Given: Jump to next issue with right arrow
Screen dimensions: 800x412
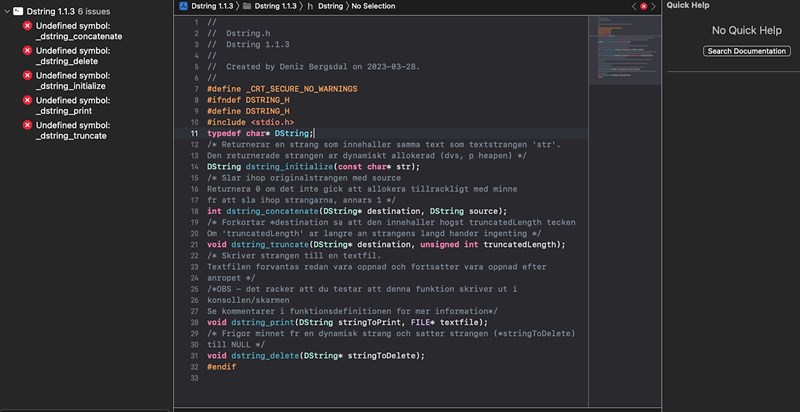Looking at the screenshot, I should point(655,6).
